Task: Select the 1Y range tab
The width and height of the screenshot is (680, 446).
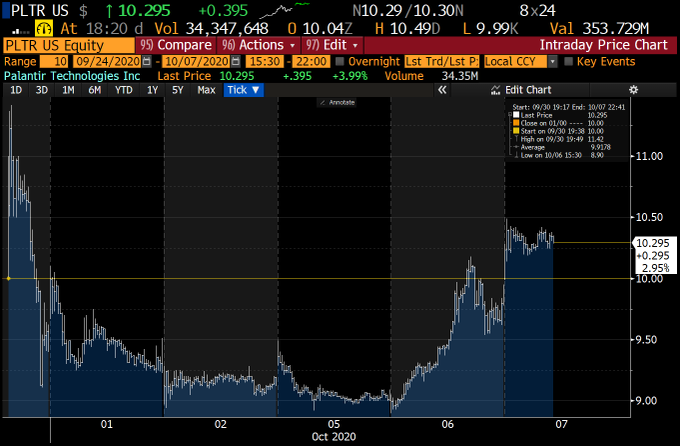Action: click(x=152, y=90)
